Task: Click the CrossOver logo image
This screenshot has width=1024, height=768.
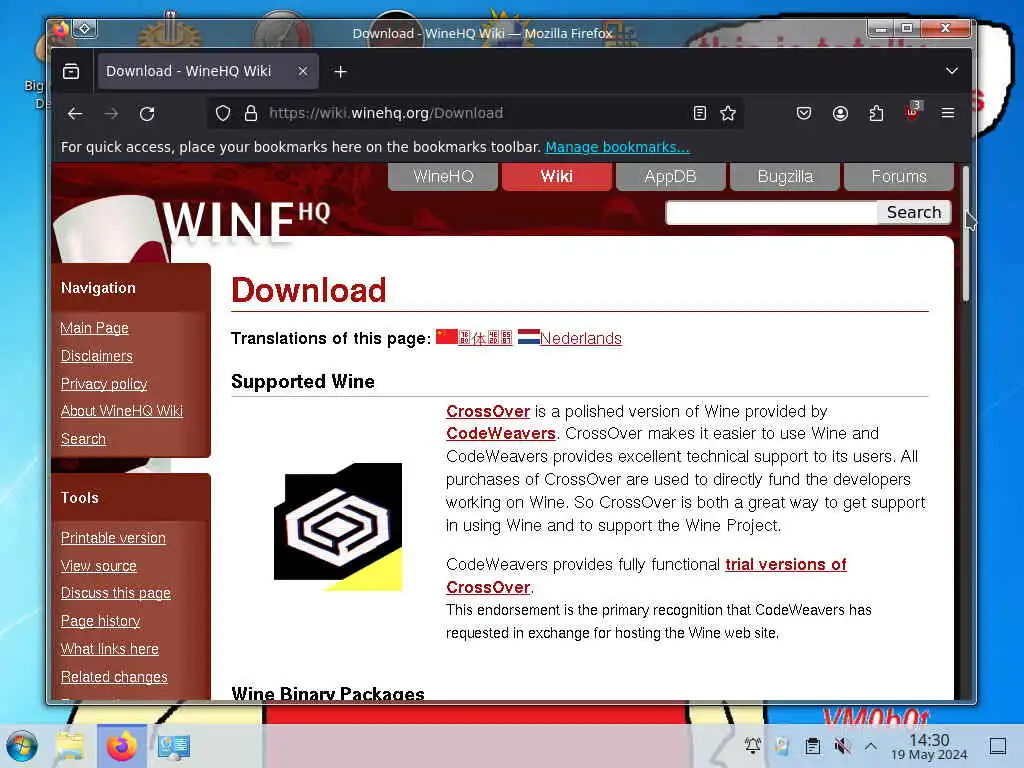Action: [338, 526]
